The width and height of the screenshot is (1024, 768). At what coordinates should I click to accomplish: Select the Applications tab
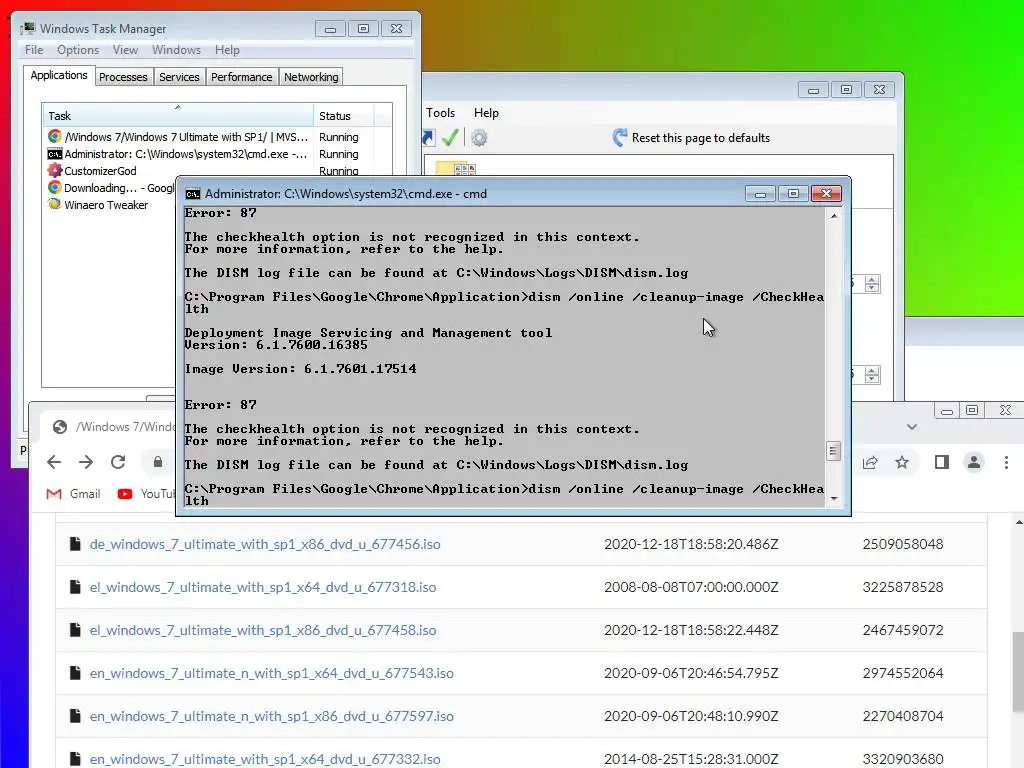(59, 75)
